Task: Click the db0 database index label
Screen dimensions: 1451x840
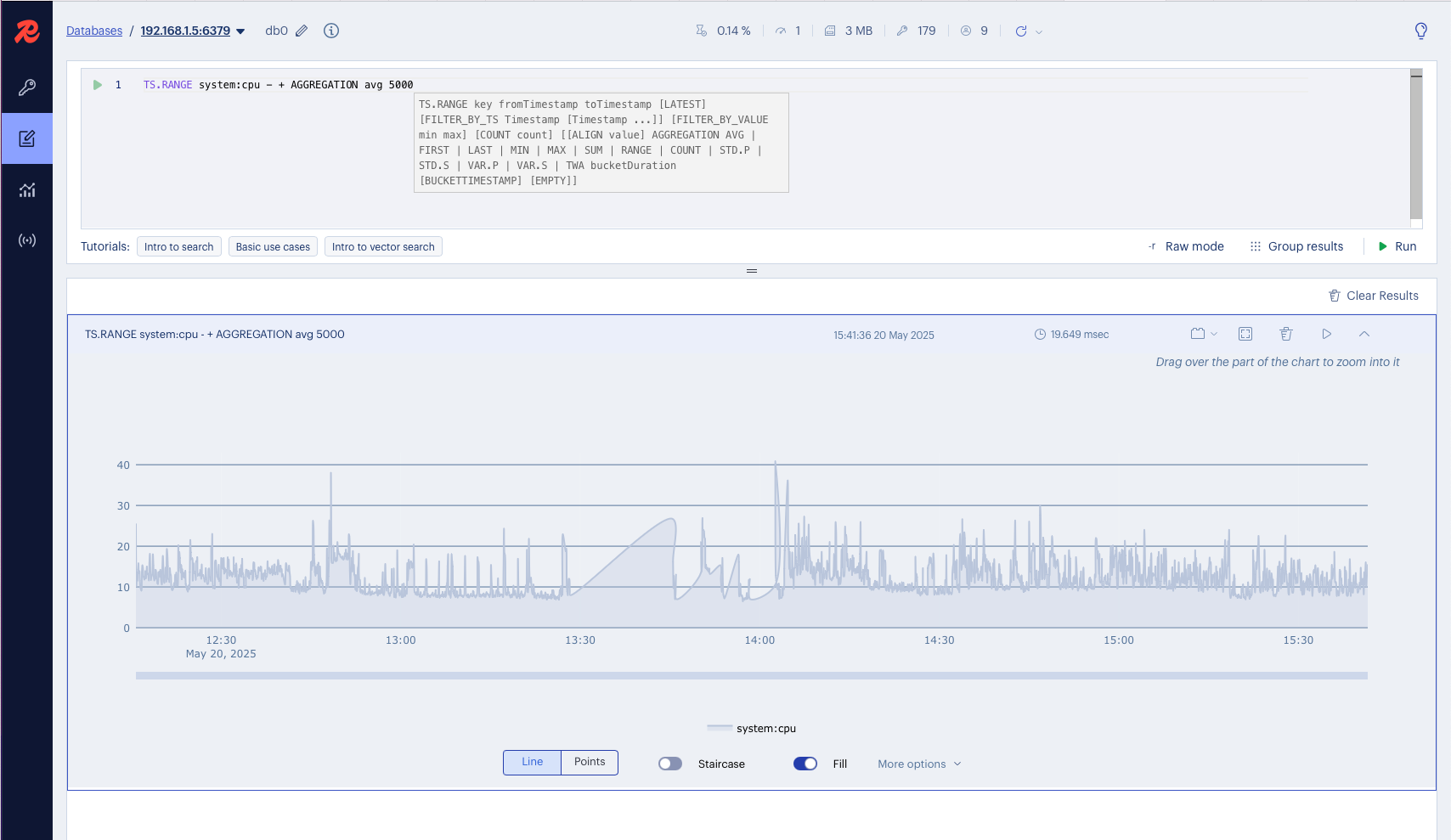Action: (276, 31)
